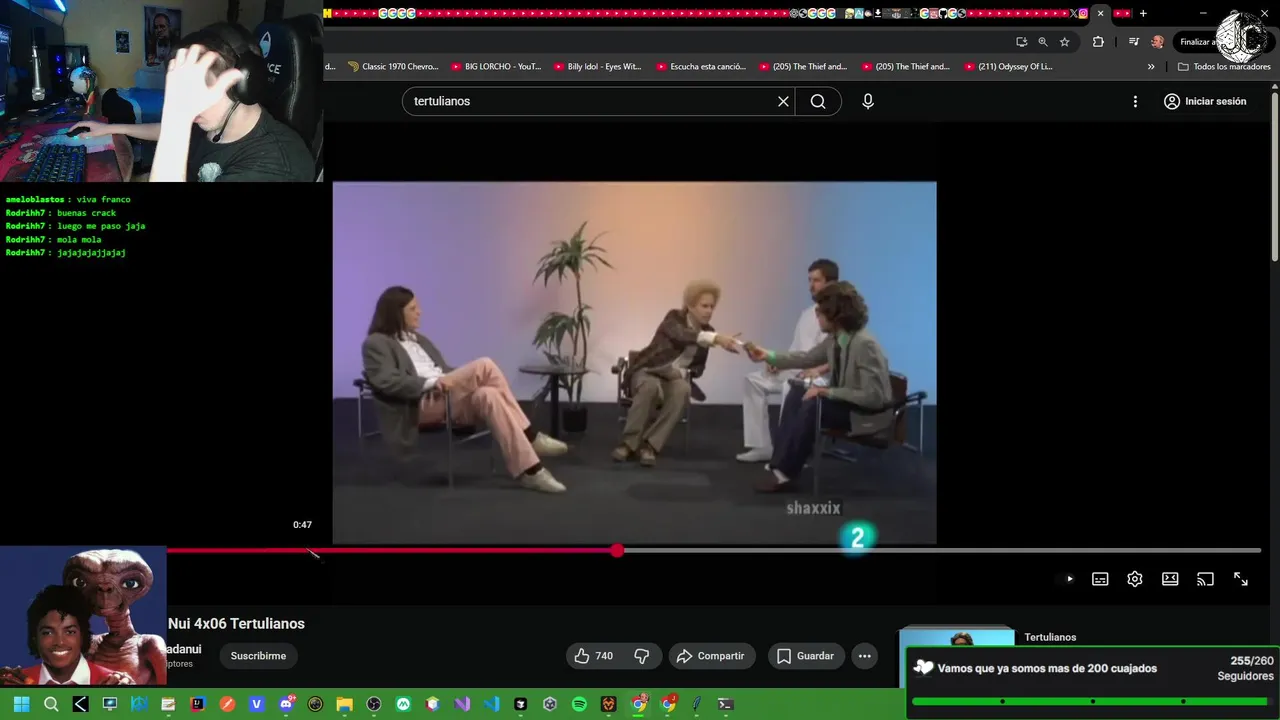Like the video with 740 likes

coord(593,656)
